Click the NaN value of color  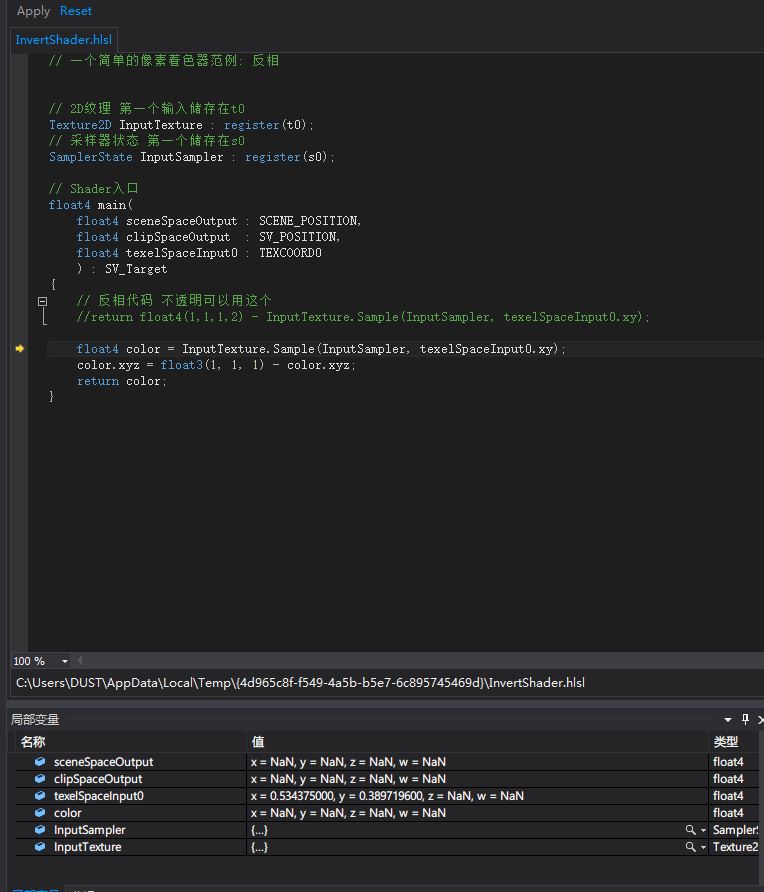click(x=348, y=813)
